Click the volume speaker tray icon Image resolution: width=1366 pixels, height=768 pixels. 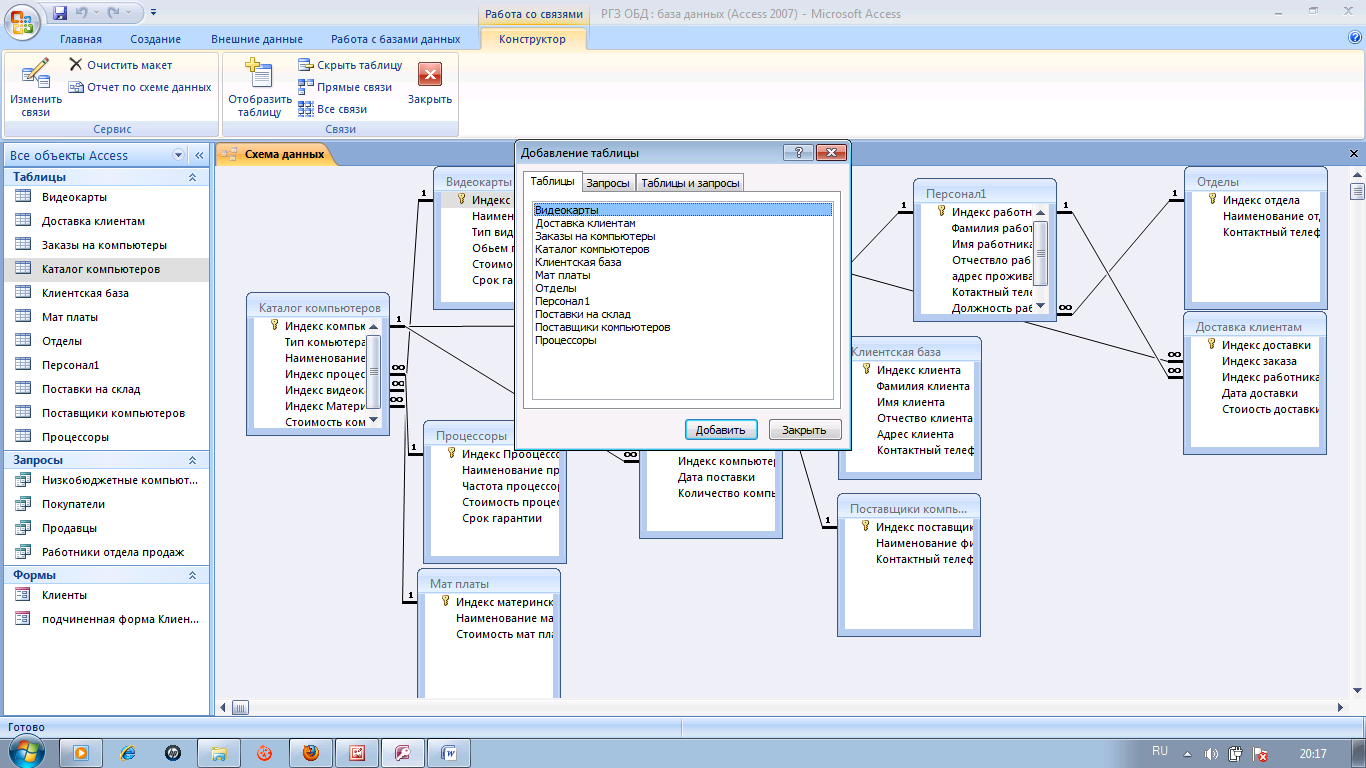(x=1212, y=753)
